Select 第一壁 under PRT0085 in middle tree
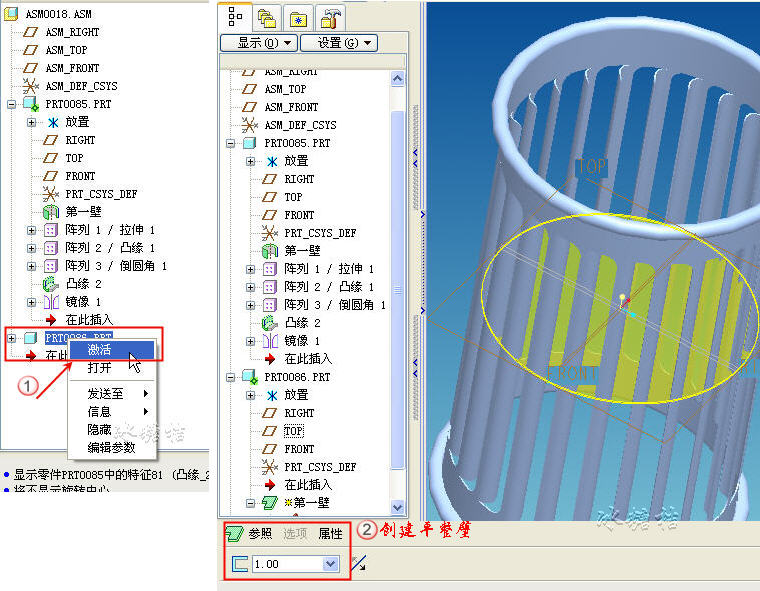This screenshot has width=760, height=591. pos(302,251)
